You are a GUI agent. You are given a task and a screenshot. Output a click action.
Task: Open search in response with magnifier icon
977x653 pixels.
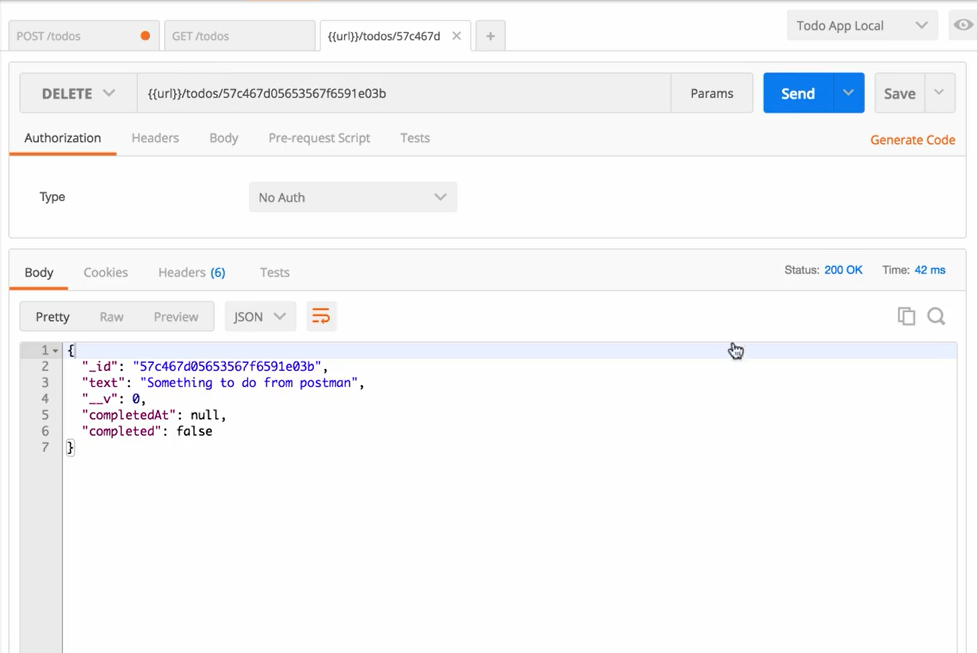click(936, 317)
